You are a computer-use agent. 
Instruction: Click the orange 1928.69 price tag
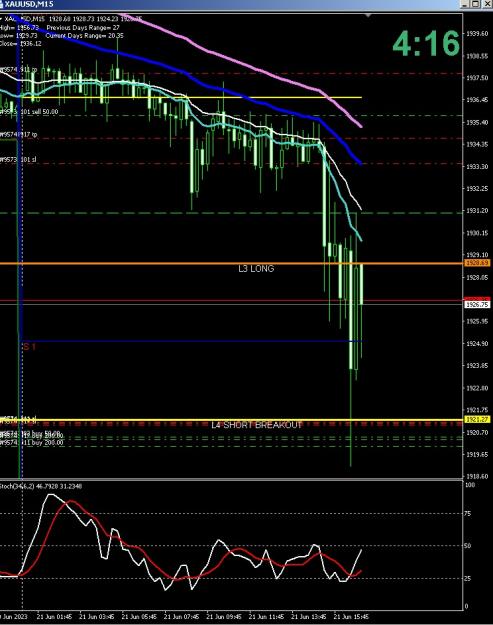(x=477, y=263)
